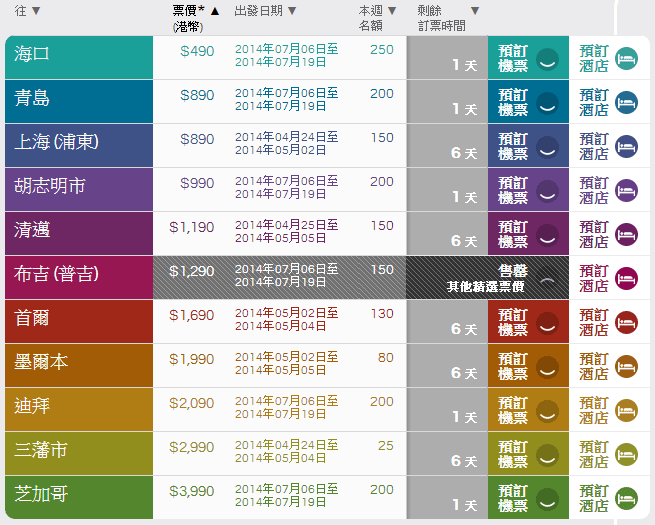Sort by 剩餘訂票時間 column header

tap(447, 18)
